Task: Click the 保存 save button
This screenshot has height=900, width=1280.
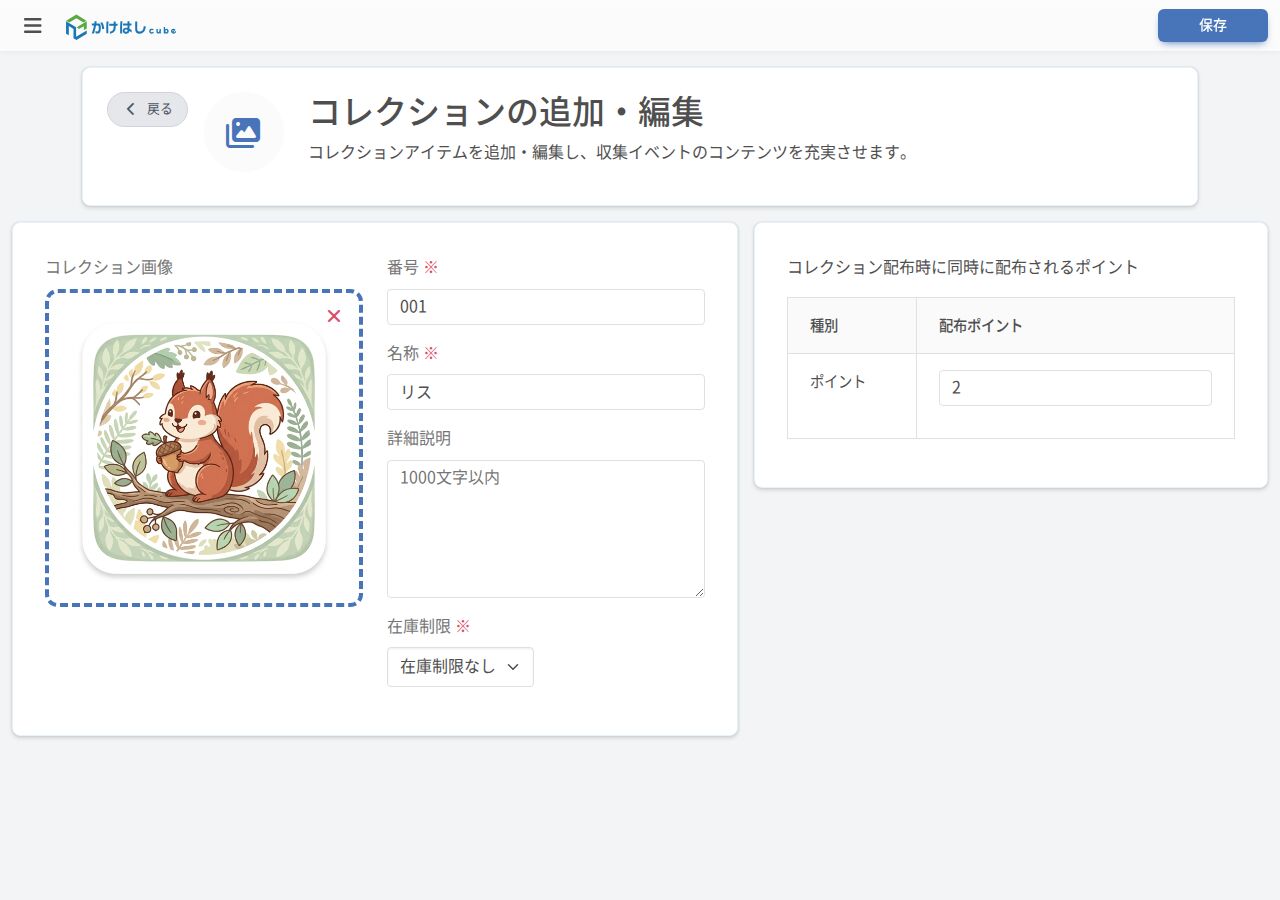Action: coord(1212,25)
